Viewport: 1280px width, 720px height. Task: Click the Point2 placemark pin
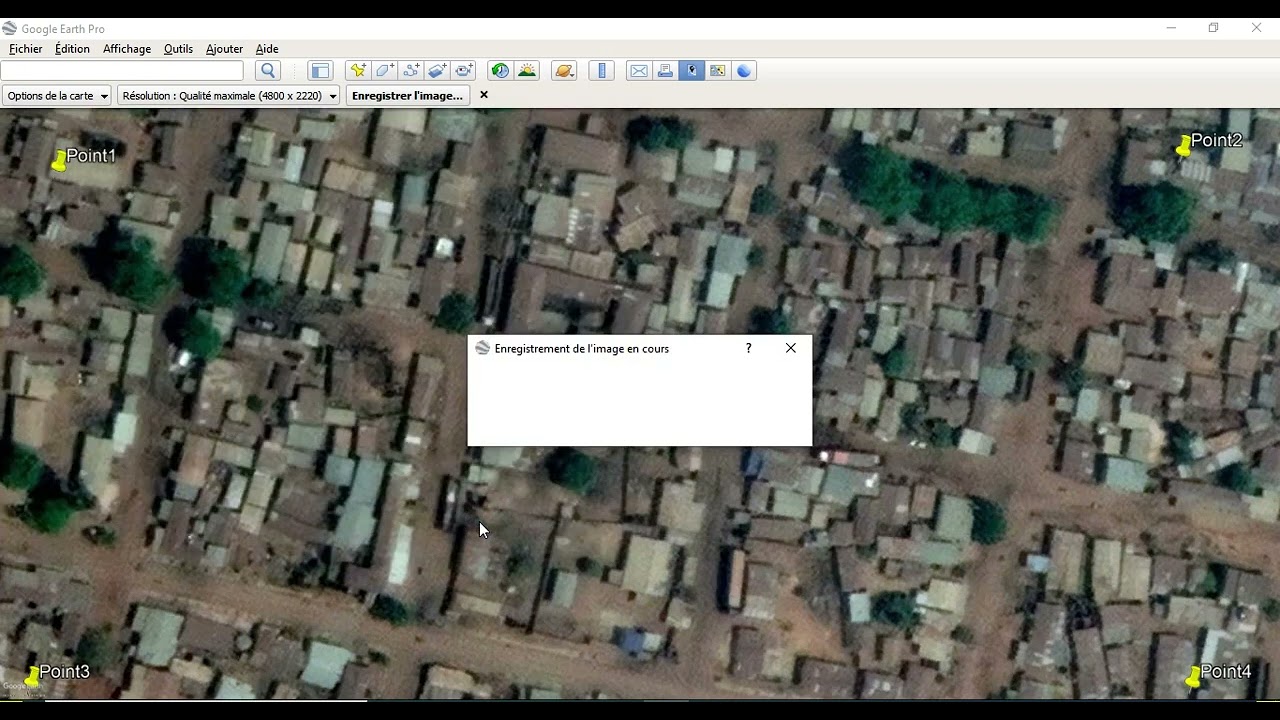1184,146
